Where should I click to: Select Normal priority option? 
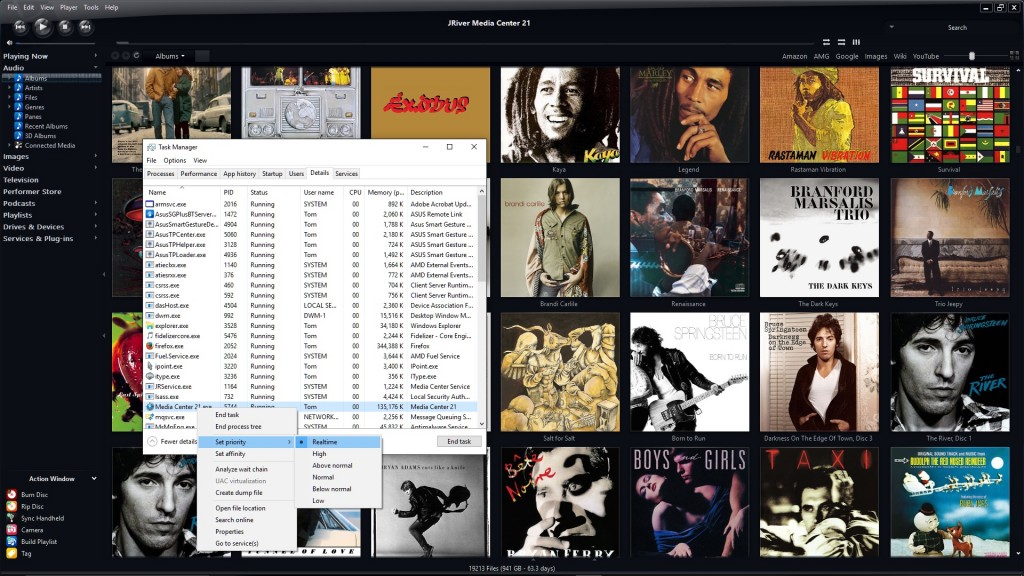[338, 477]
